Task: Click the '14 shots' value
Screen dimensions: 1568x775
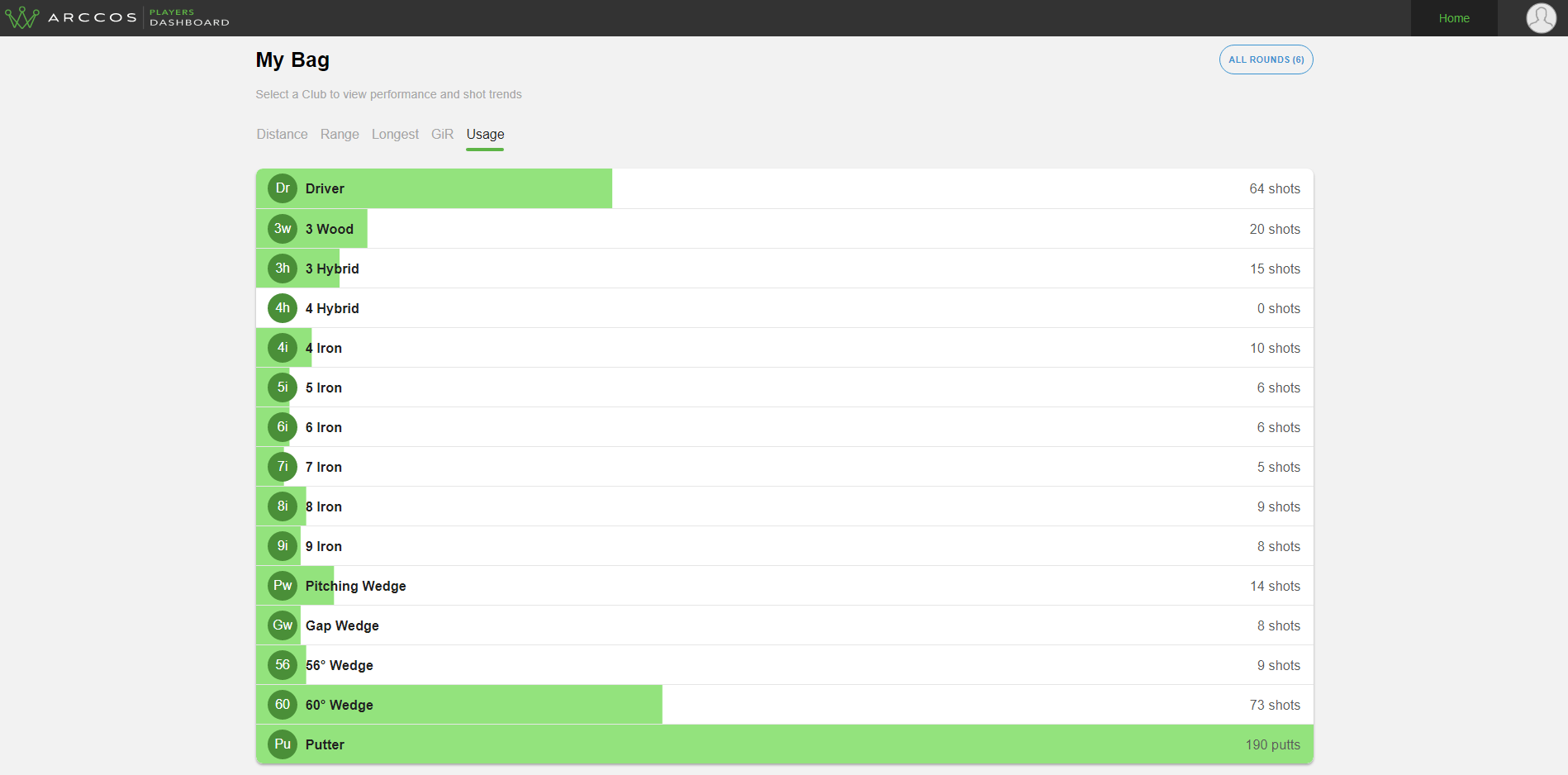Action: pos(1275,586)
